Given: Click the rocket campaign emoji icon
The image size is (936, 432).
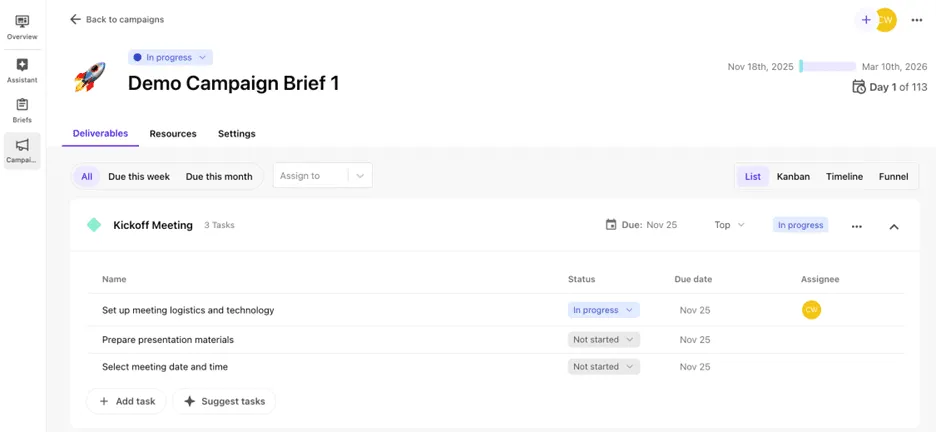Looking at the screenshot, I should click(x=90, y=78).
